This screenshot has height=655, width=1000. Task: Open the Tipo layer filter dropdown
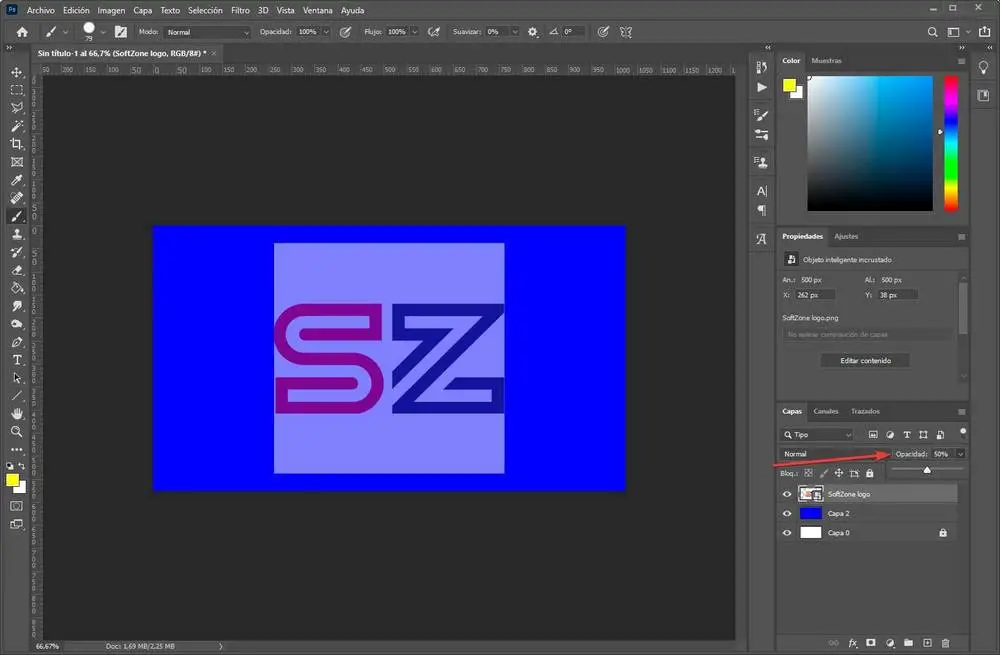click(x=818, y=434)
